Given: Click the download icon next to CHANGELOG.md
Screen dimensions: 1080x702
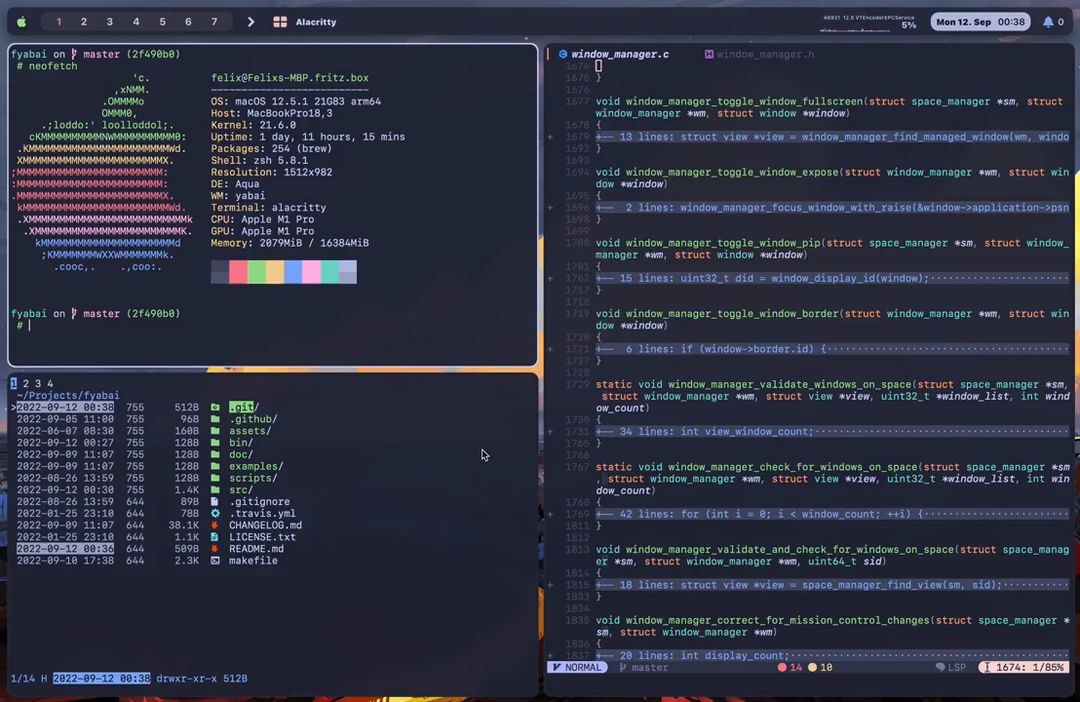Looking at the screenshot, I should [x=215, y=525].
